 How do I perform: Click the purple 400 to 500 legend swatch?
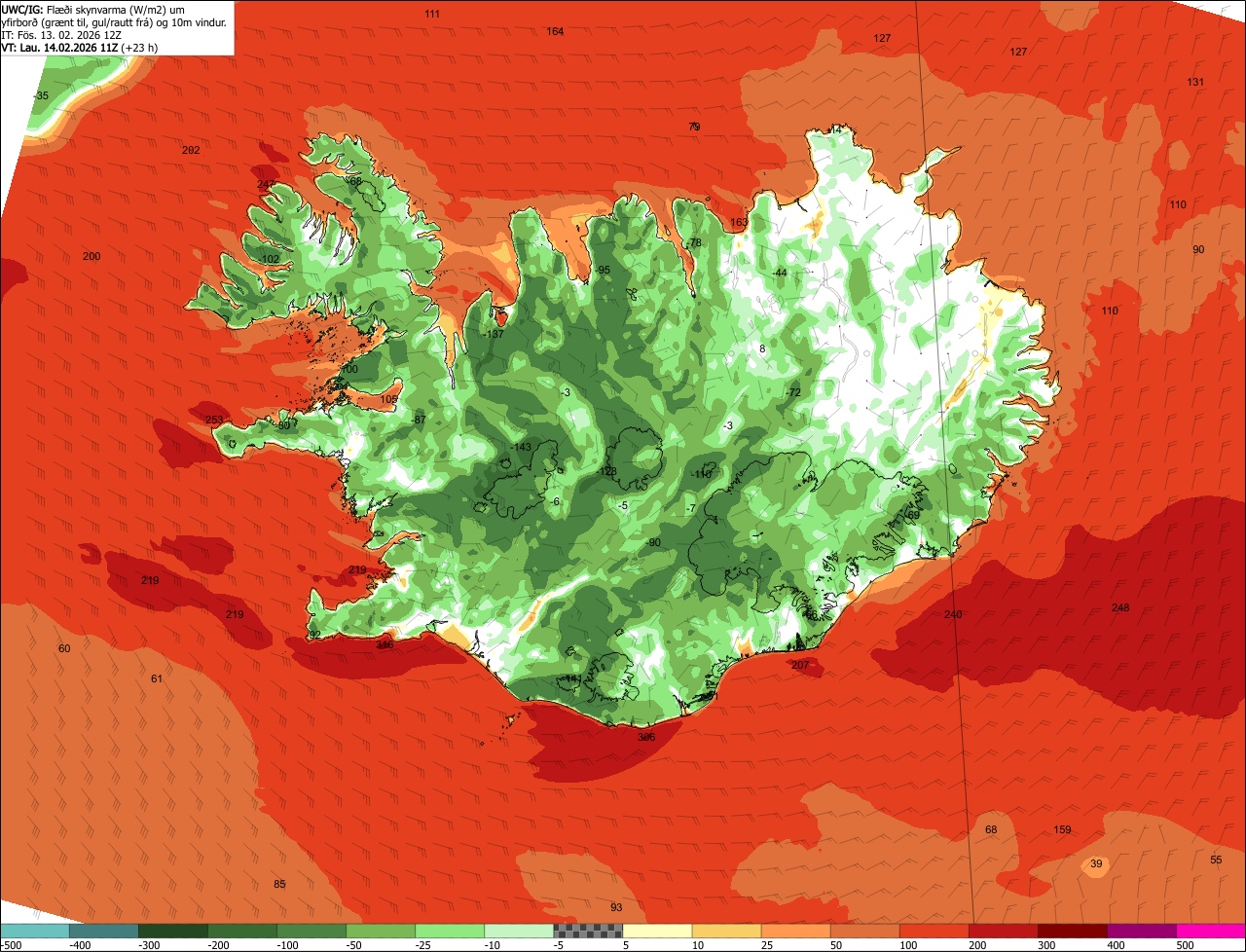tap(1142, 931)
